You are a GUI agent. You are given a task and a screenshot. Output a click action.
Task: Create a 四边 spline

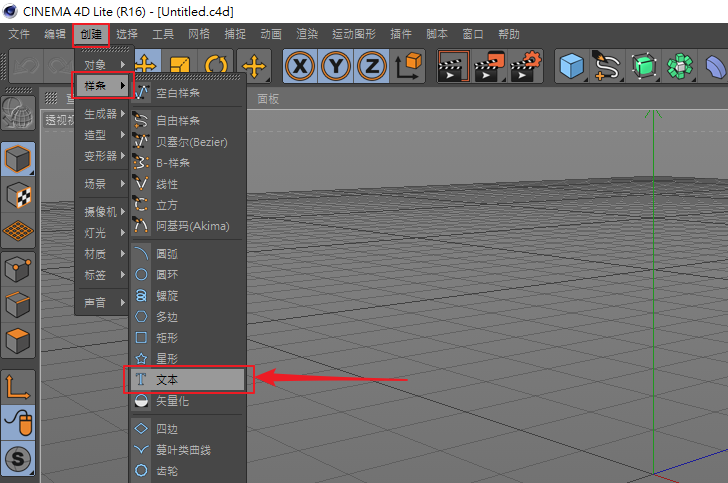(x=188, y=429)
